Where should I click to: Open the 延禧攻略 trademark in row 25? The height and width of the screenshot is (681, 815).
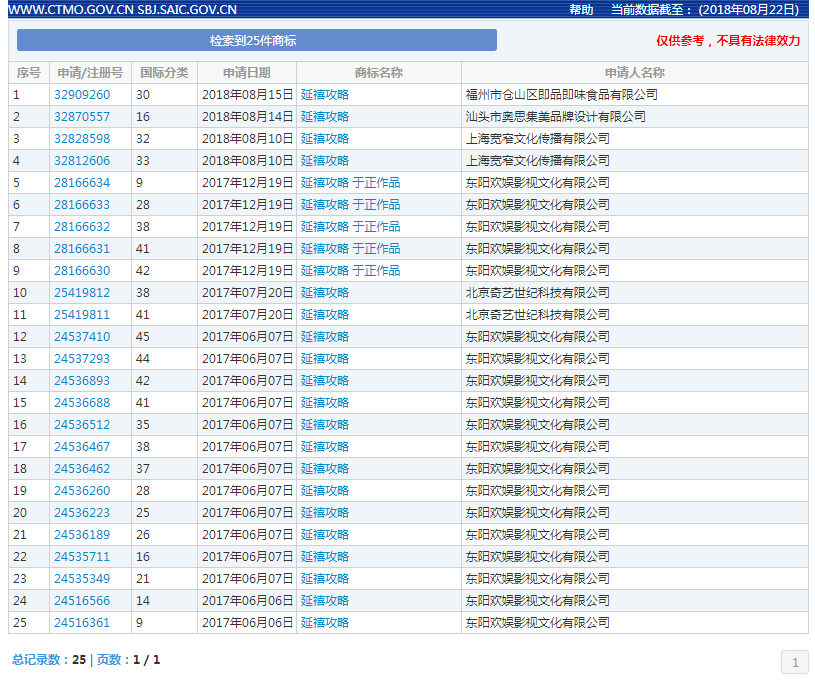tap(324, 622)
